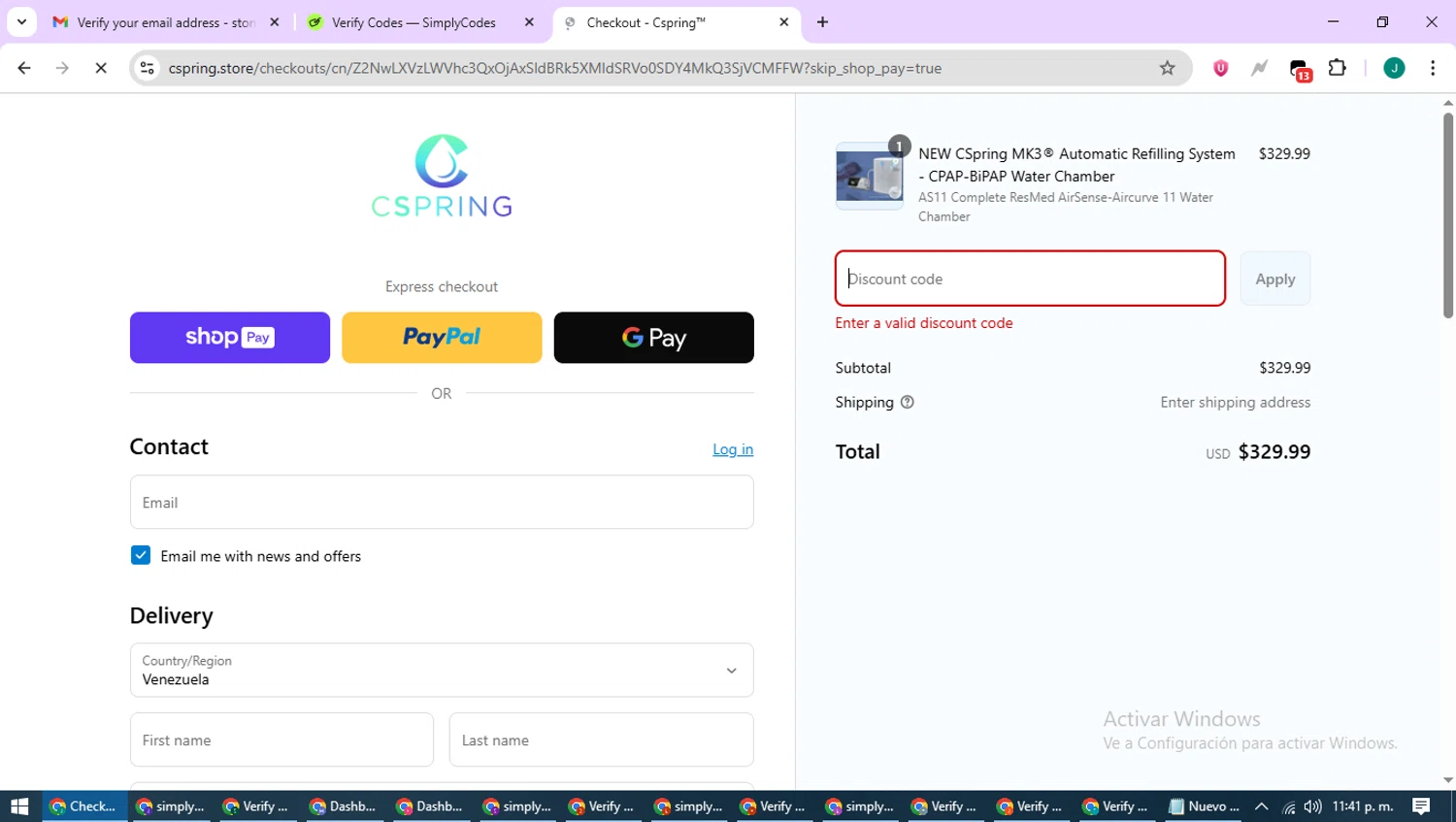Viewport: 1456px width, 822px height.
Task: Show shipping info via question mark icon
Action: 908,402
